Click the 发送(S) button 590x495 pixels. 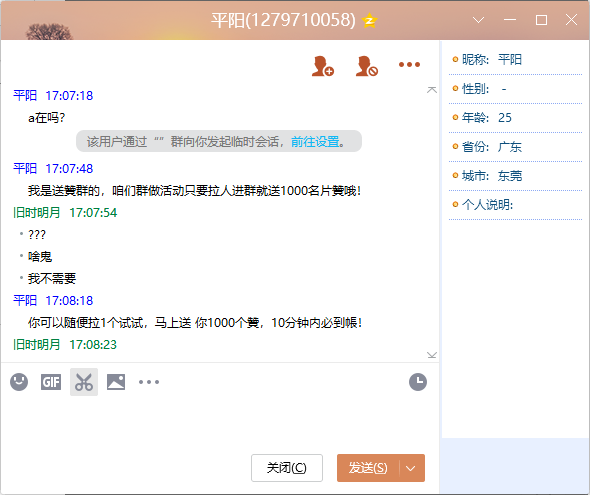coord(368,468)
